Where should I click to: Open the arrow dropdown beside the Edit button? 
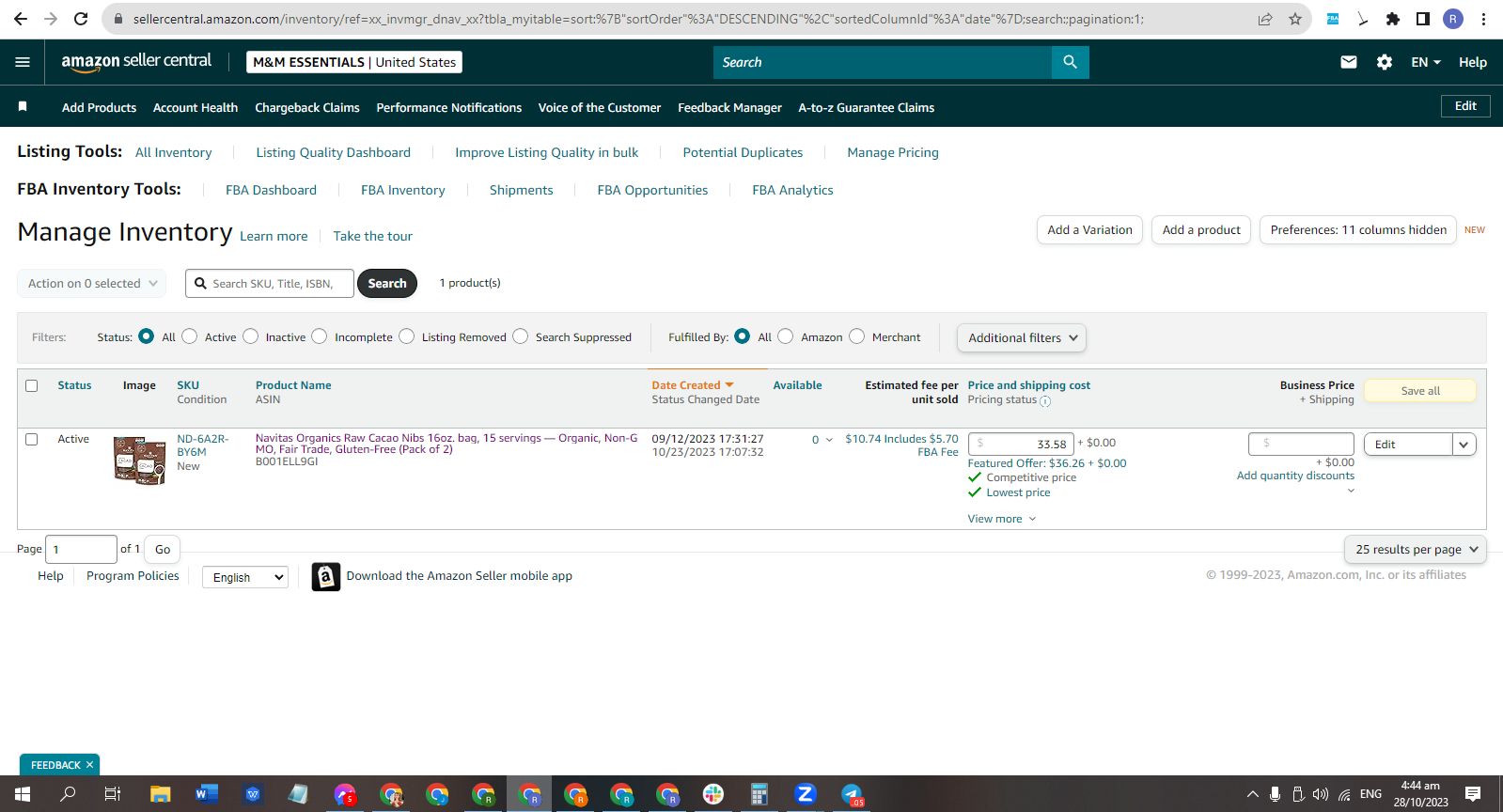coord(1464,445)
